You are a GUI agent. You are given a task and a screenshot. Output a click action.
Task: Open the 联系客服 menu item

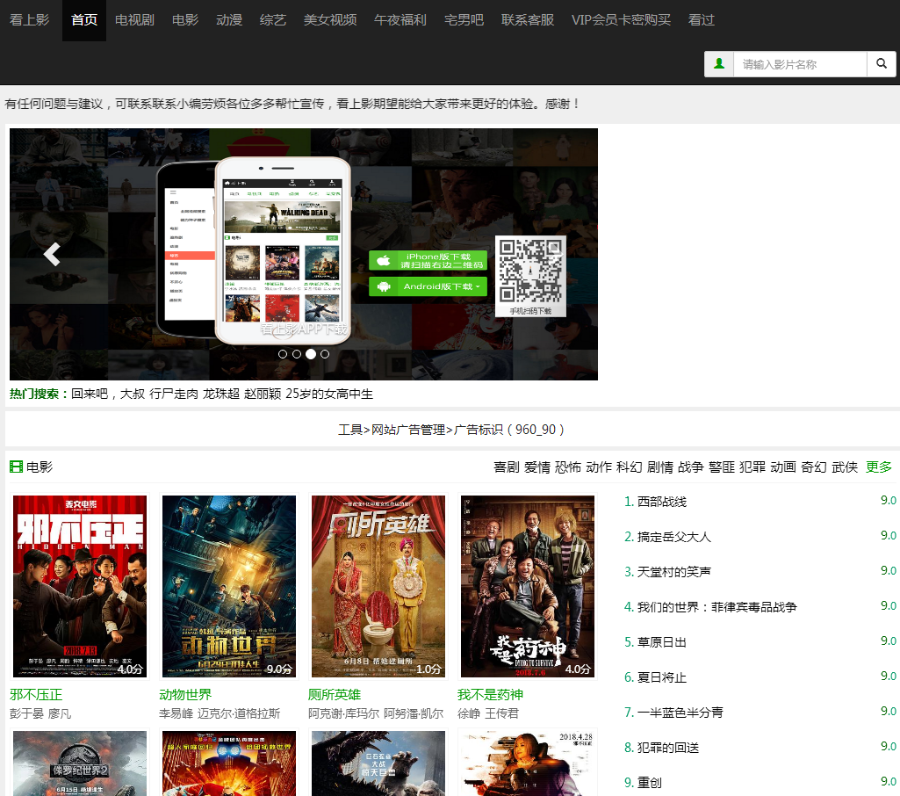pos(527,20)
